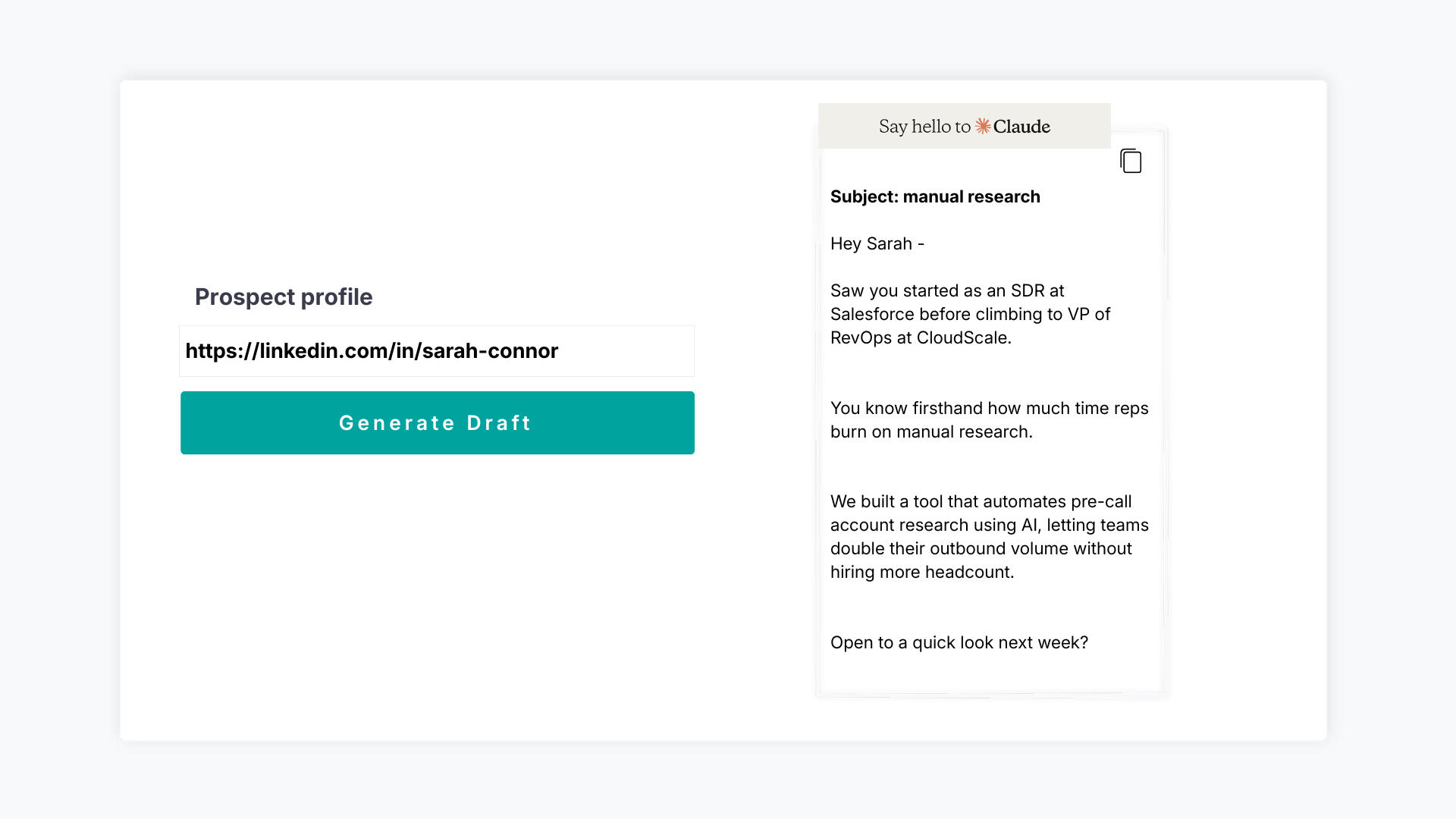The image size is (1456, 819).
Task: Click 'sarah-connor' within the URL field
Action: point(490,350)
